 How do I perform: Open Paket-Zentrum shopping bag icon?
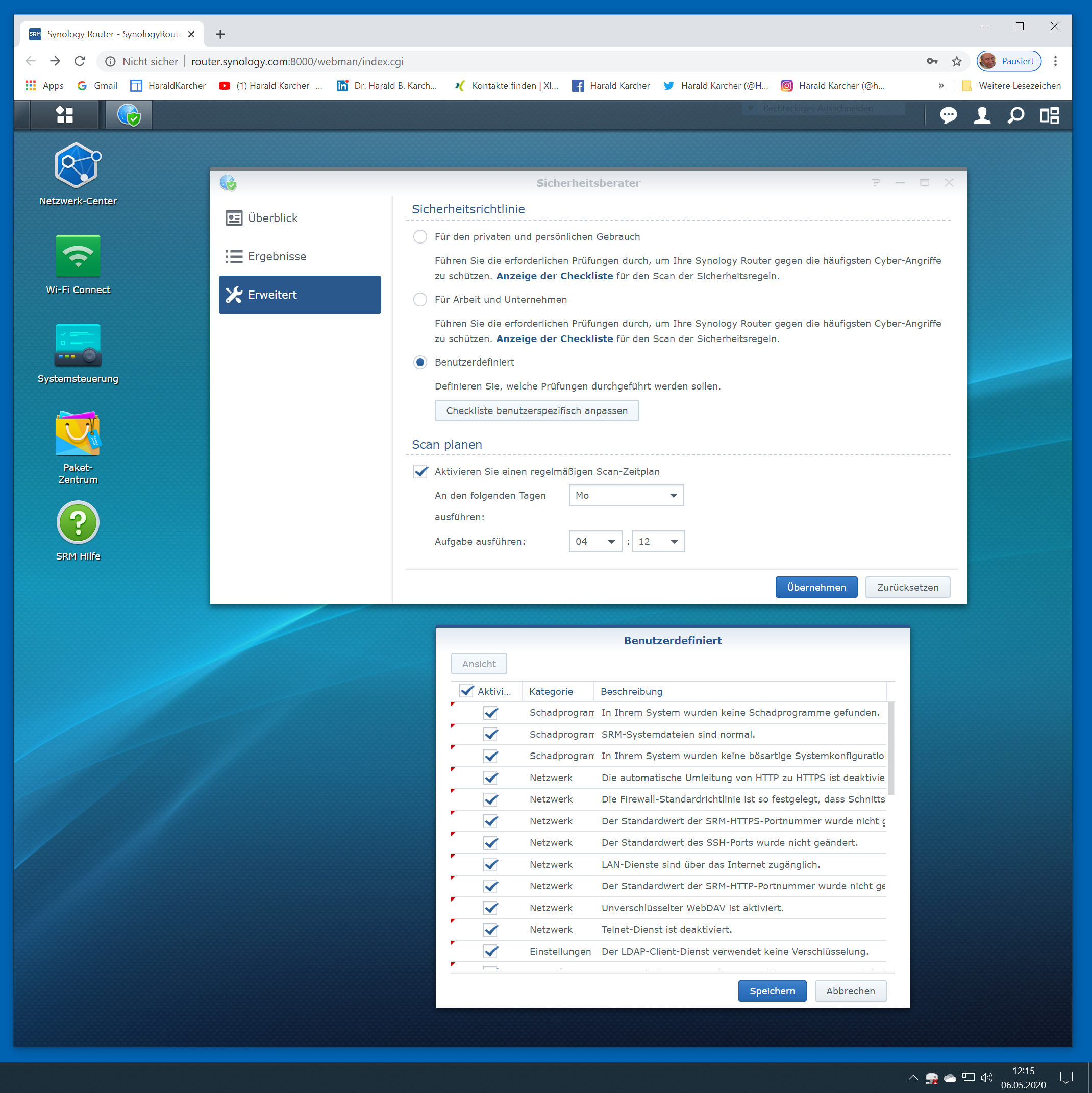pyautogui.click(x=78, y=434)
